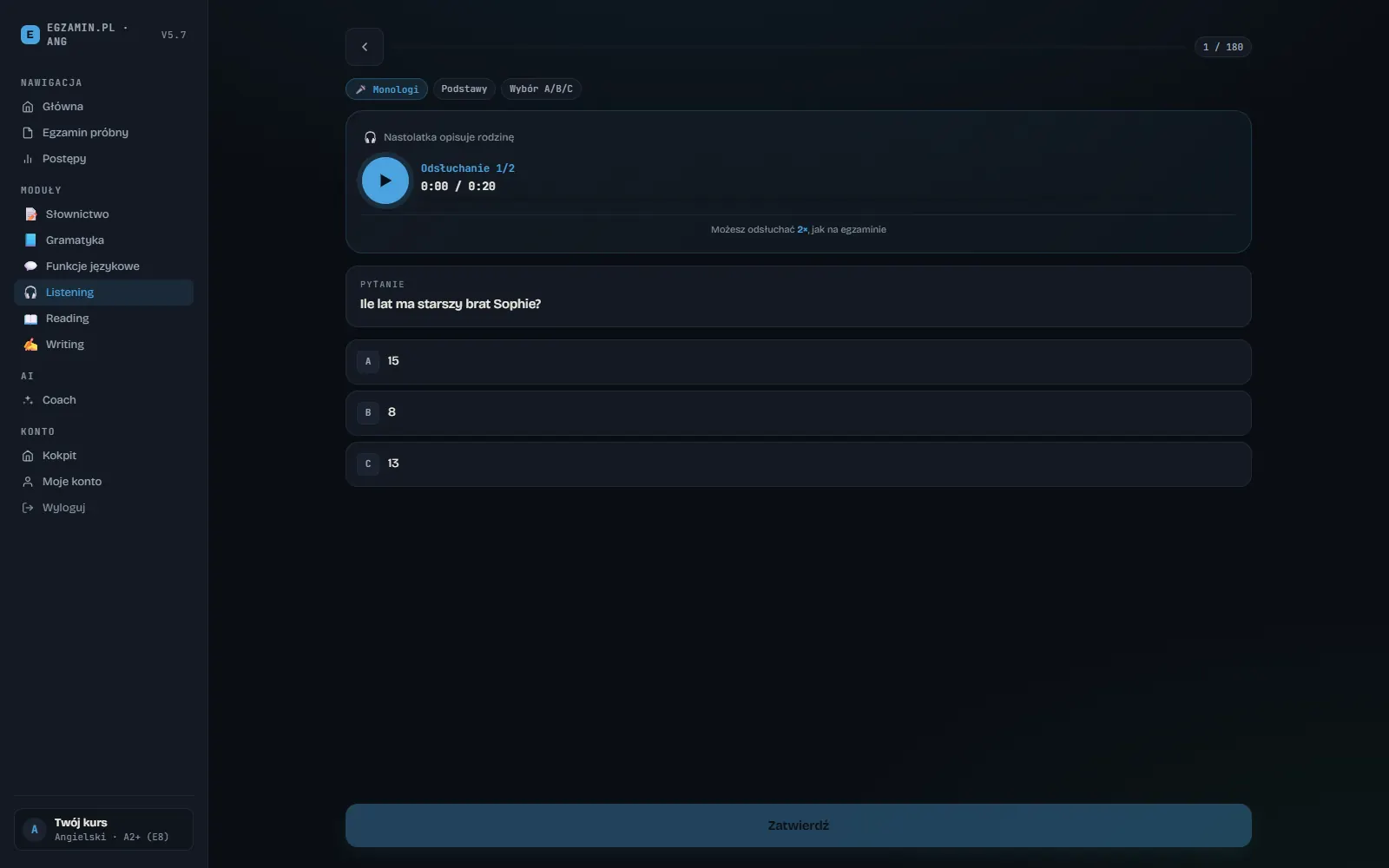
Task: Click Listening headphones icon in sidebar
Action: pyautogui.click(x=31, y=293)
